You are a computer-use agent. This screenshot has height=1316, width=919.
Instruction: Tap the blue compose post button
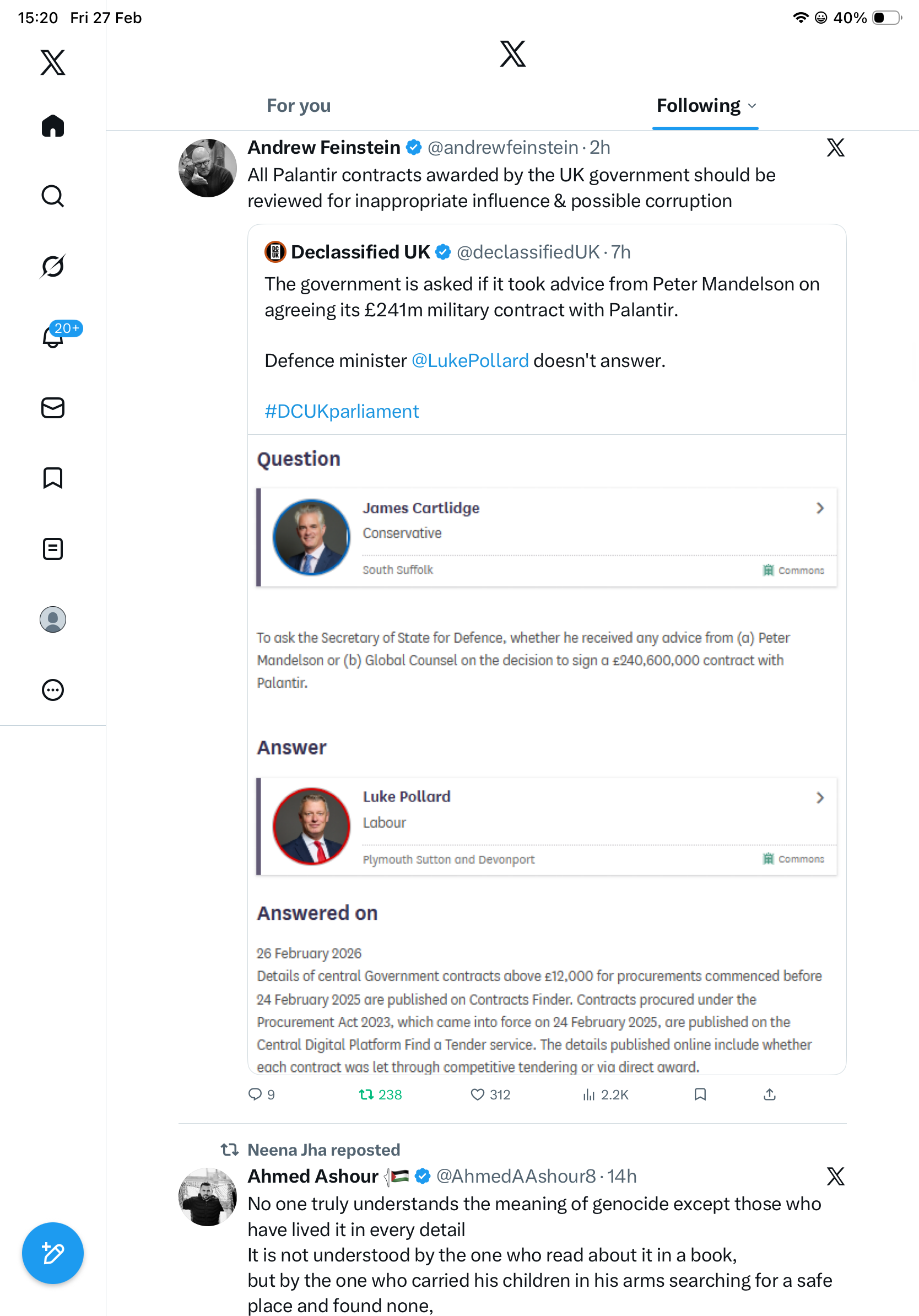tap(53, 1253)
